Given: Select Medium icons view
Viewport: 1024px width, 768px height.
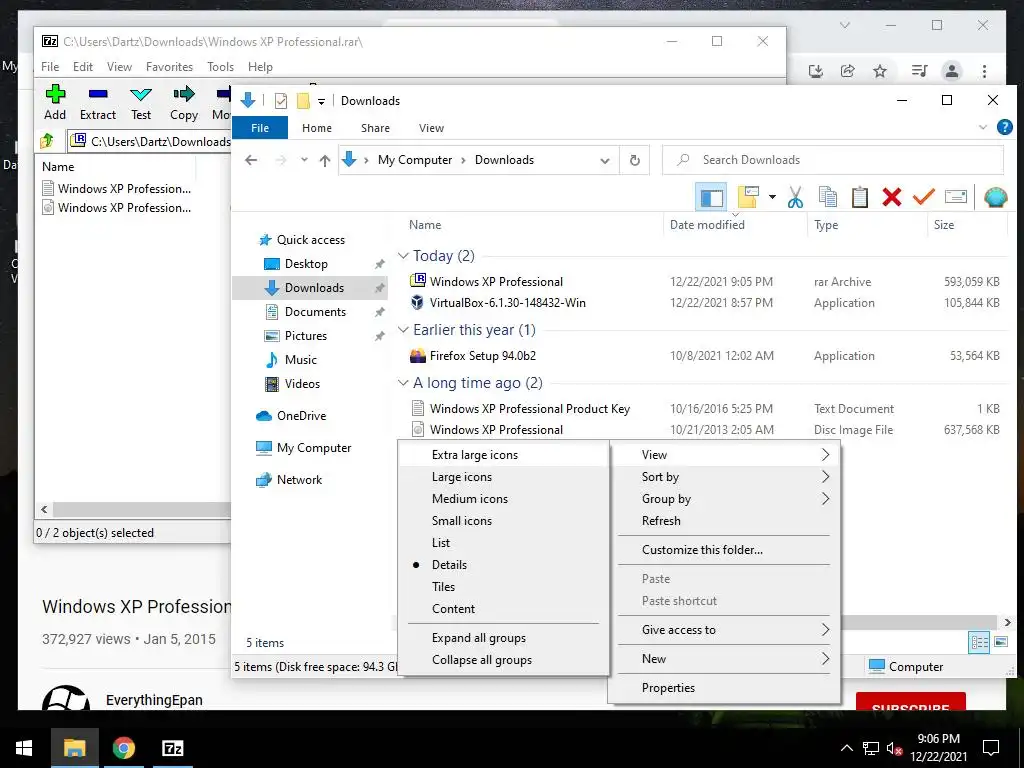Looking at the screenshot, I should click(x=504, y=499).
